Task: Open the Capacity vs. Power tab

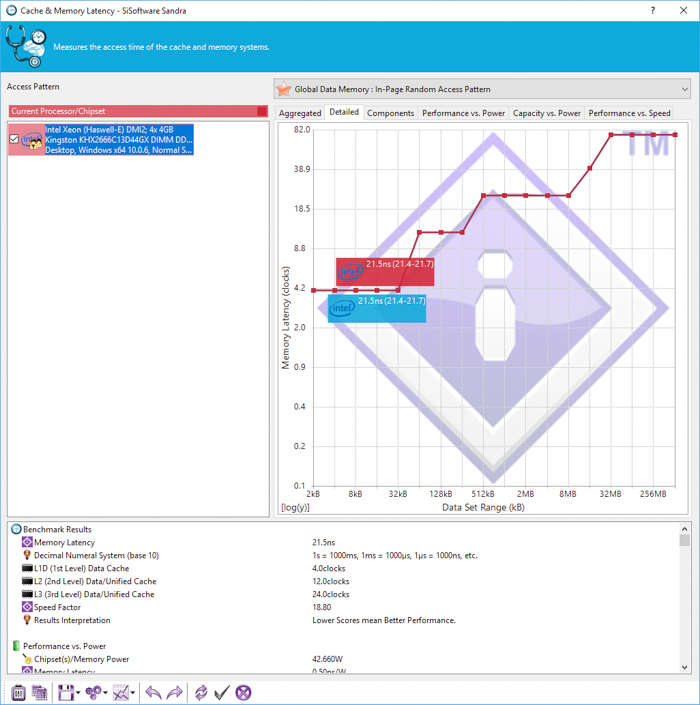Action: (547, 113)
